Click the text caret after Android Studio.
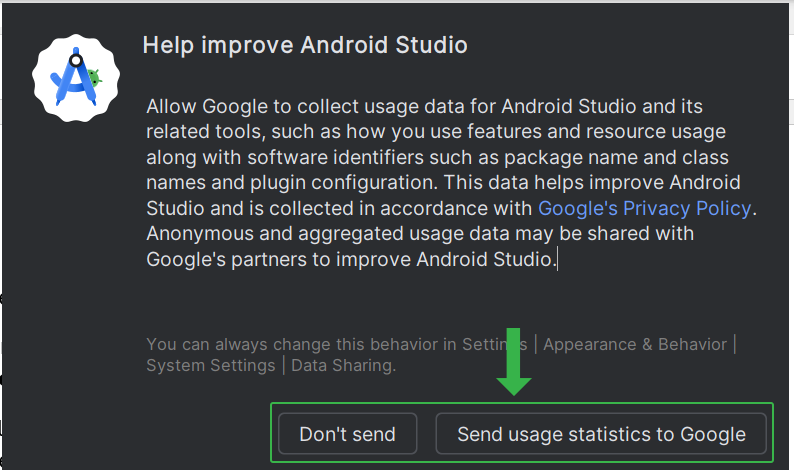This screenshot has width=794, height=470. 558,259
